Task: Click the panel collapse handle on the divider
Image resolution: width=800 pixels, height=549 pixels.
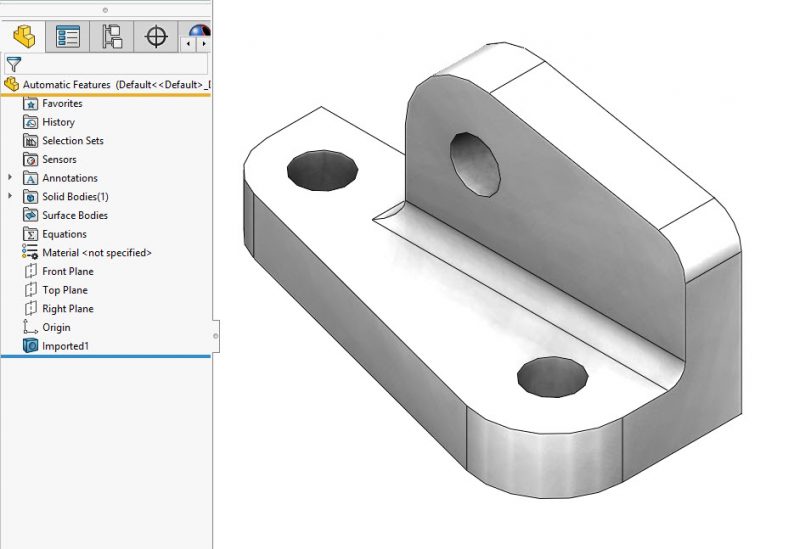Action: [x=215, y=329]
